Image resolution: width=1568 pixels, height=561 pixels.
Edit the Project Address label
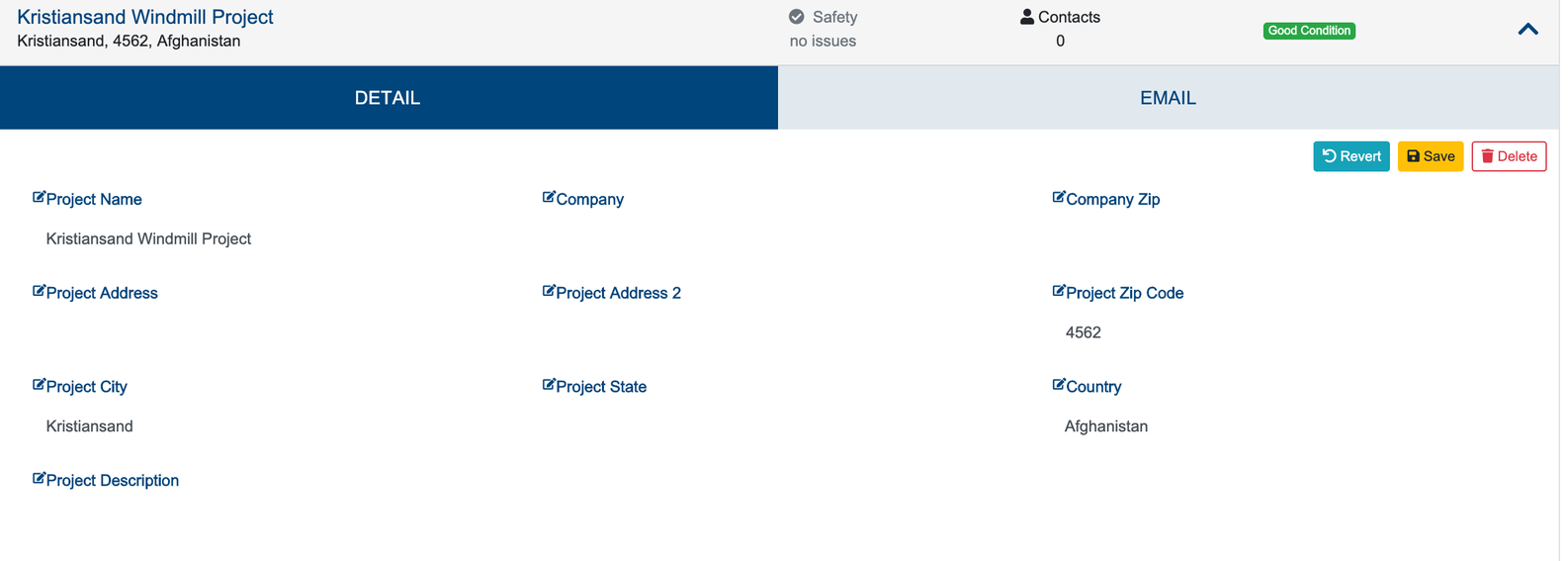[102, 293]
